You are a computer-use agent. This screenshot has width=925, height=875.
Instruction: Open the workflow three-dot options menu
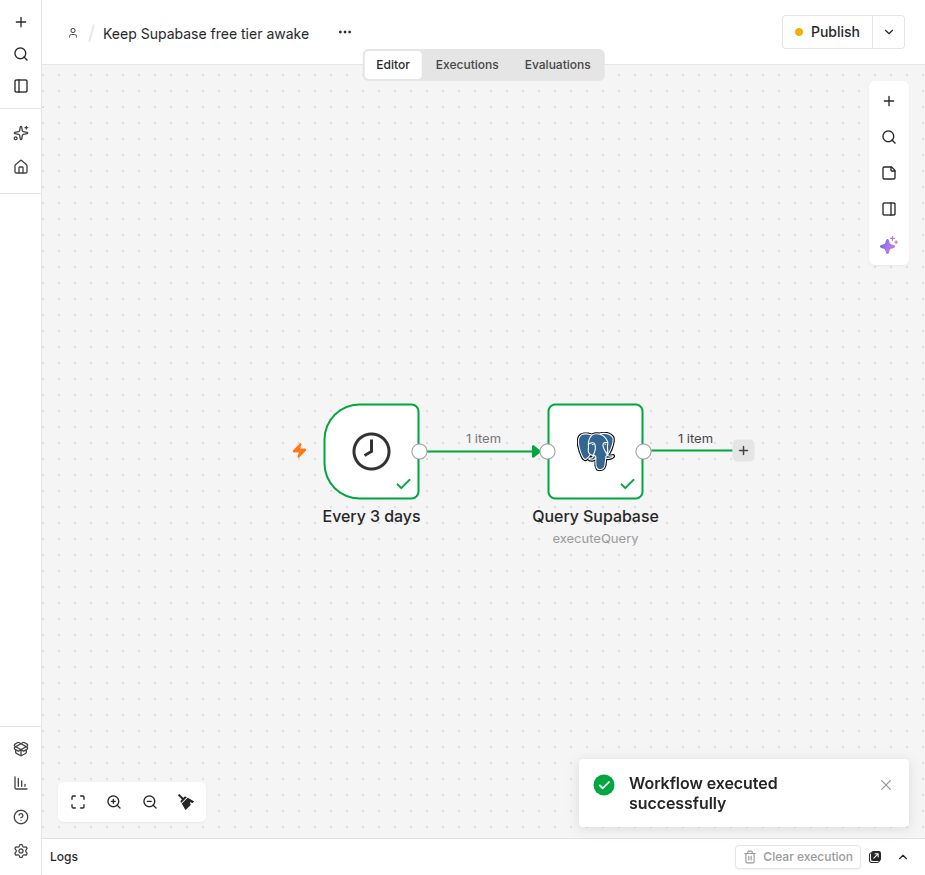[345, 32]
